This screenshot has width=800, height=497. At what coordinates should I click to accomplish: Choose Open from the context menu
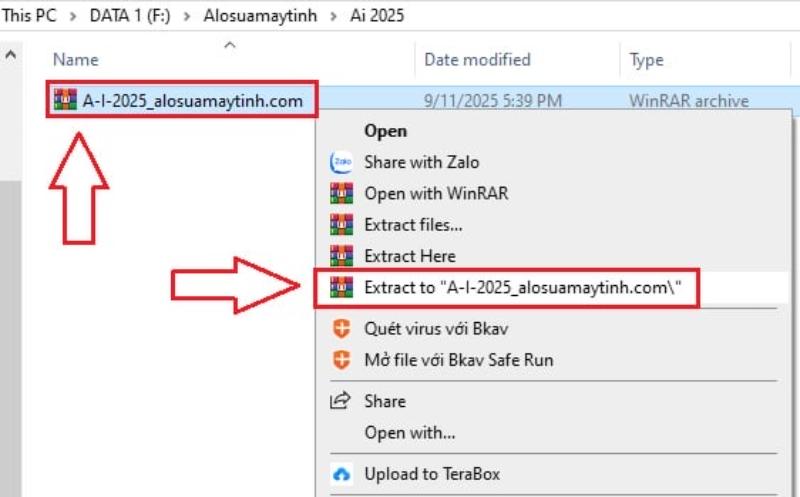point(385,130)
